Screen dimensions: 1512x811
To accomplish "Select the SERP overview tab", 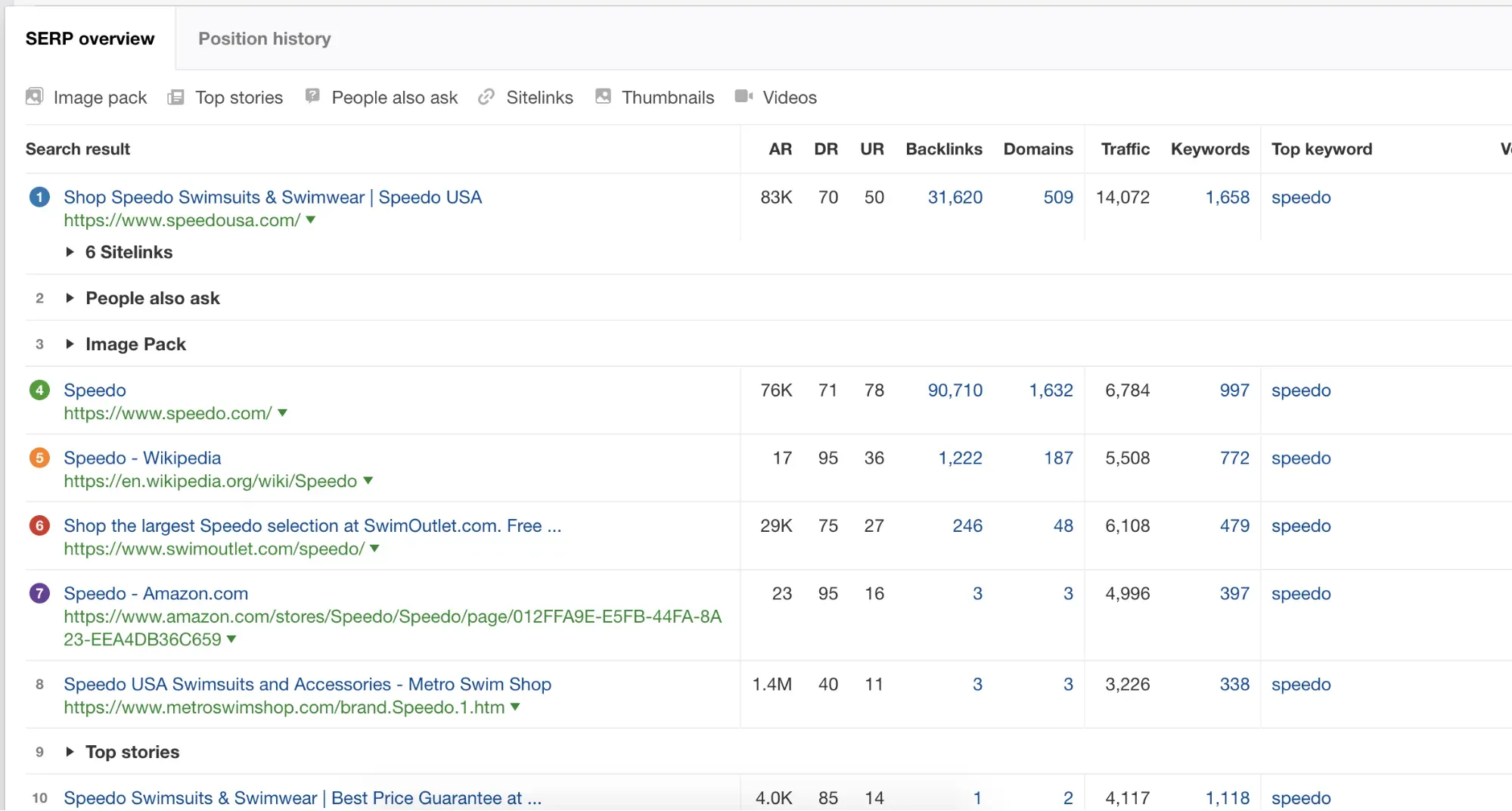I will (x=90, y=39).
